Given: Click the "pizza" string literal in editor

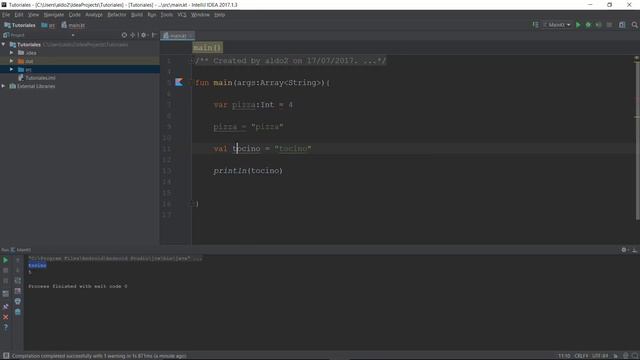Looking at the screenshot, I should (x=267, y=127).
